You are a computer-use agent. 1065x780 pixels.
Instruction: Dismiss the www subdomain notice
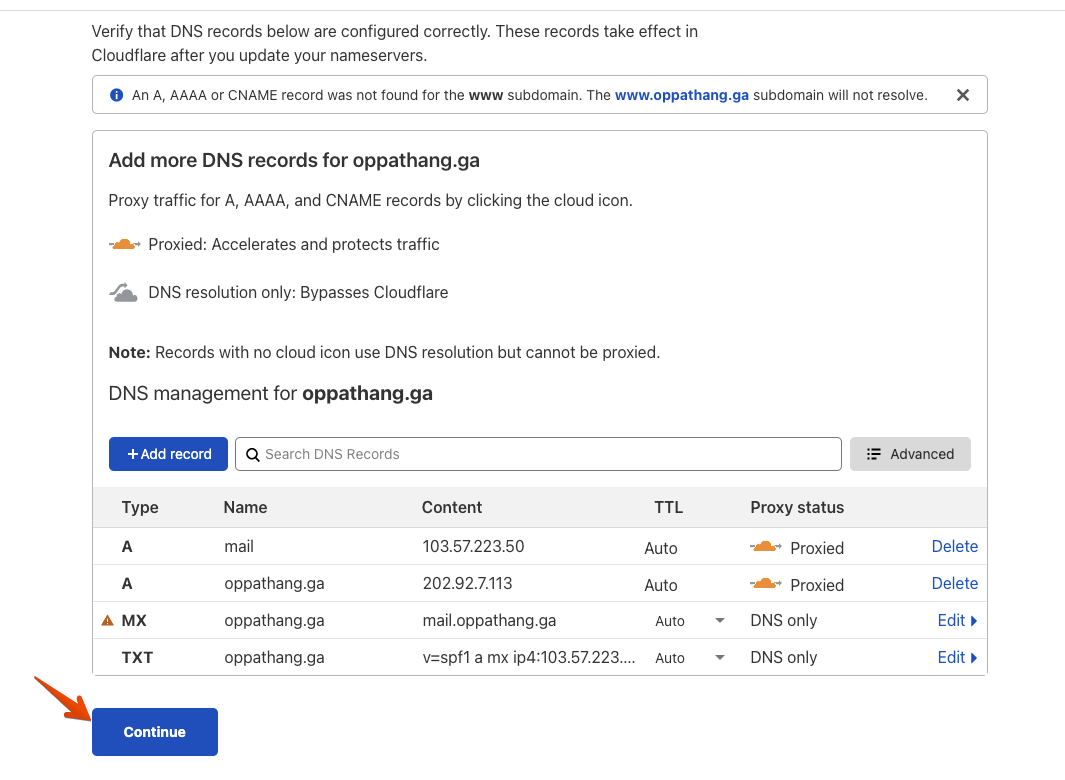(962, 95)
